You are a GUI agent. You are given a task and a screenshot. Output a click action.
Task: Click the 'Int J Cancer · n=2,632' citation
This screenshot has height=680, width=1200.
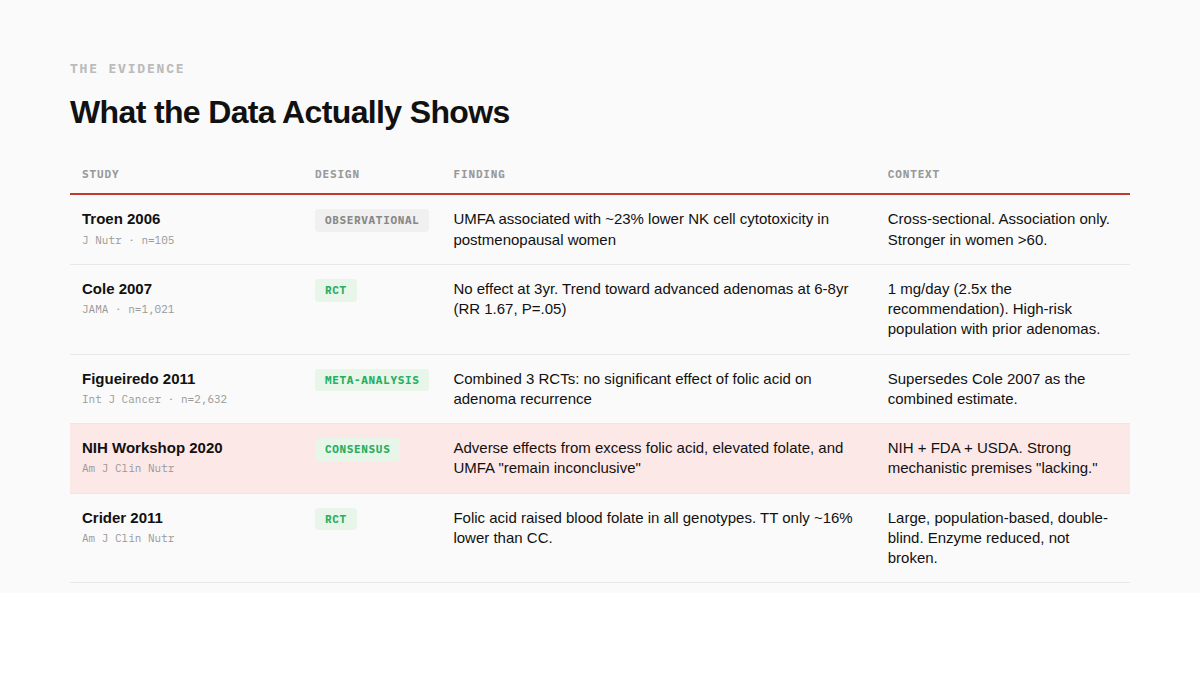tap(154, 399)
